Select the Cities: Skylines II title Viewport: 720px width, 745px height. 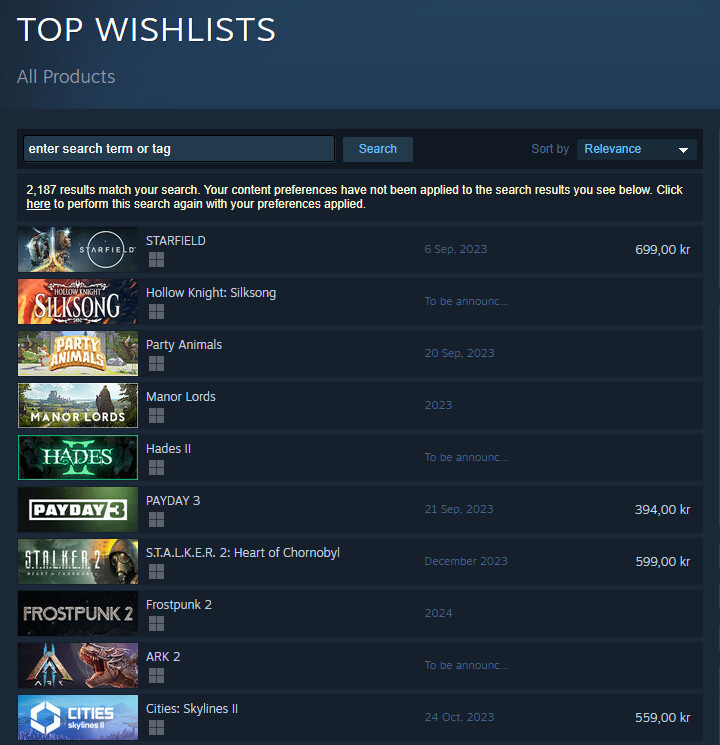pos(192,708)
